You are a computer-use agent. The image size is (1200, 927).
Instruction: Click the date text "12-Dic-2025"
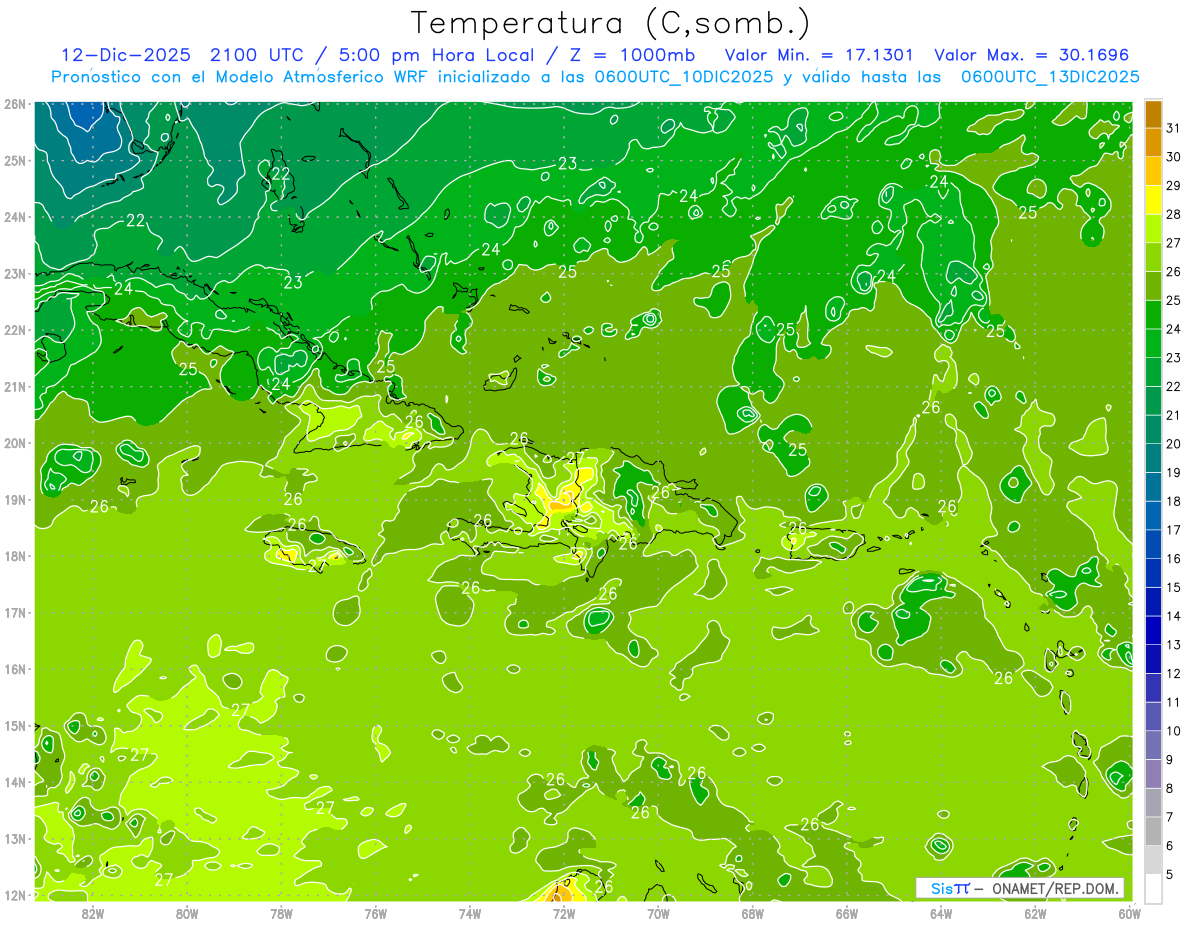point(127,55)
